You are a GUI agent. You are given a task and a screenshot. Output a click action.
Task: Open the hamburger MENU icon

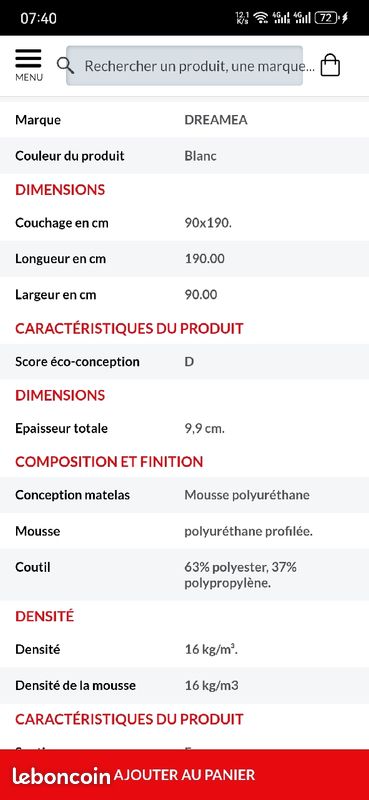click(x=29, y=65)
